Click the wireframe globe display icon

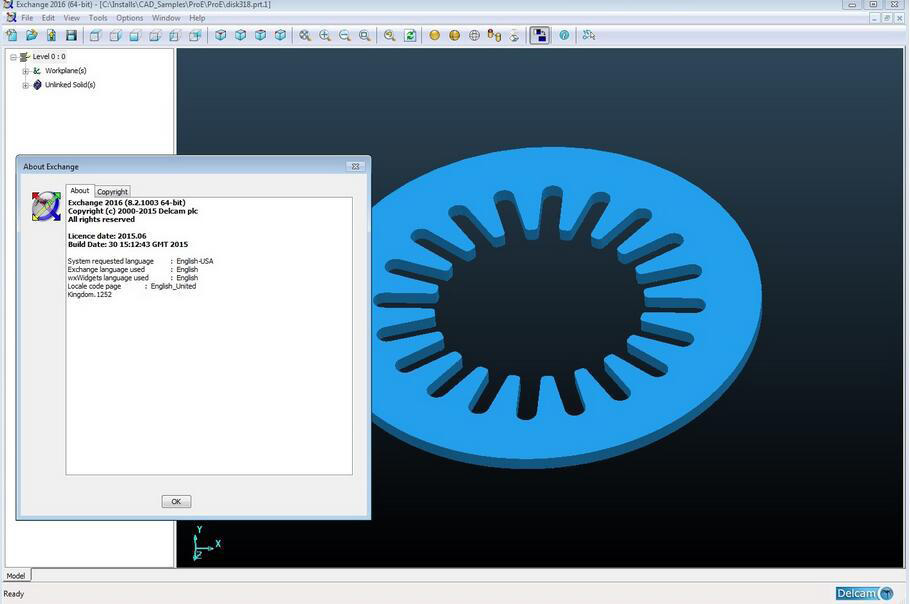[474, 35]
